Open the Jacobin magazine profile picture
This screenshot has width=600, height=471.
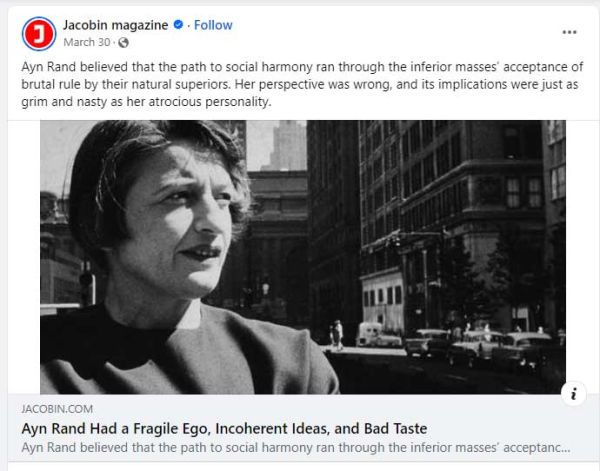tap(39, 34)
